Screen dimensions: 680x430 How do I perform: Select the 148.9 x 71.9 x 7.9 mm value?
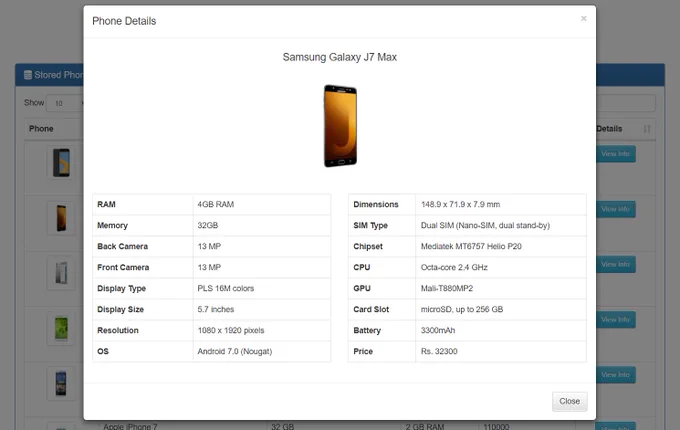tap(460, 204)
